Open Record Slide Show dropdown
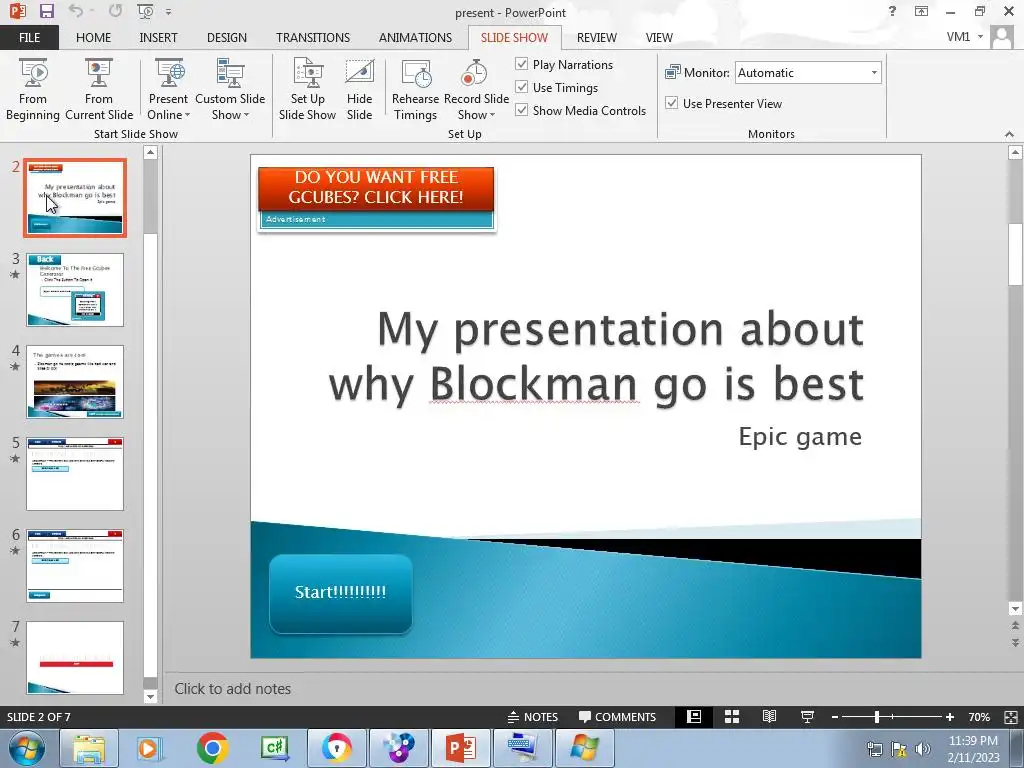 tap(476, 89)
